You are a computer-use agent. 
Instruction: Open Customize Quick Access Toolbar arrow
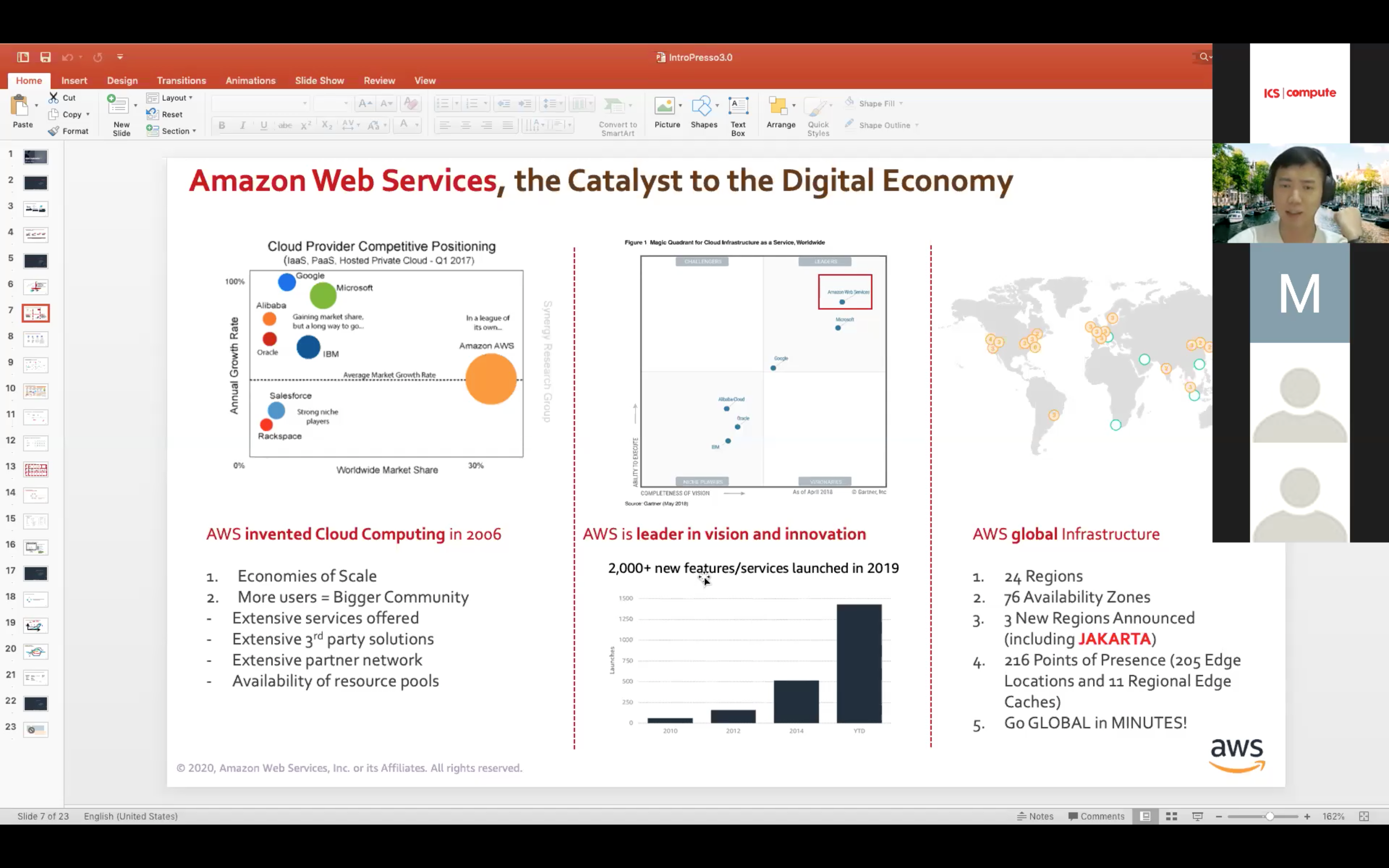click(x=120, y=57)
